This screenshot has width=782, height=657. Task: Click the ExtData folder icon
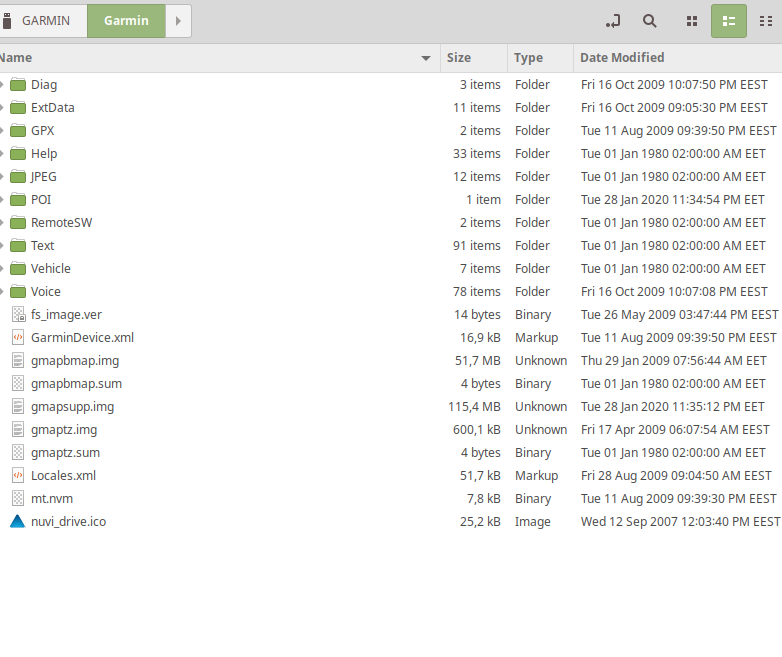click(x=18, y=108)
